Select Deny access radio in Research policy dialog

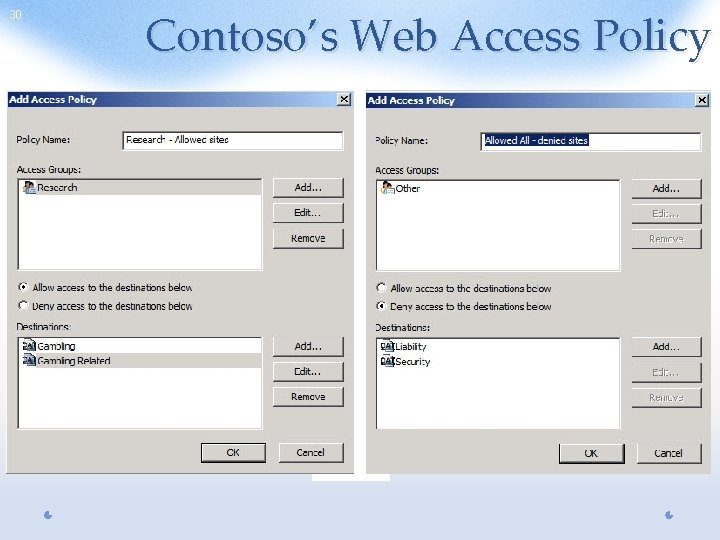pos(23,305)
